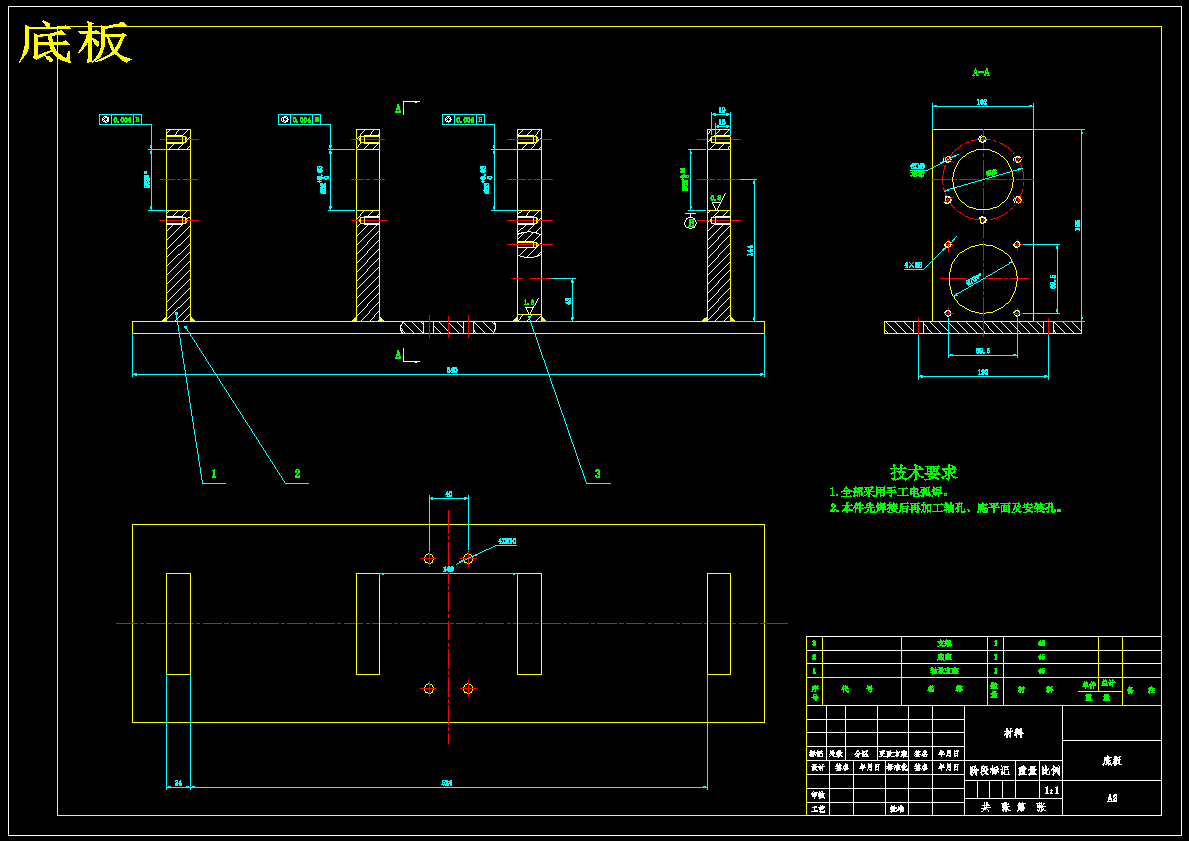Click the 59.5 horizontal dimension in section A-A
1189x841 pixels.
(x=984, y=351)
